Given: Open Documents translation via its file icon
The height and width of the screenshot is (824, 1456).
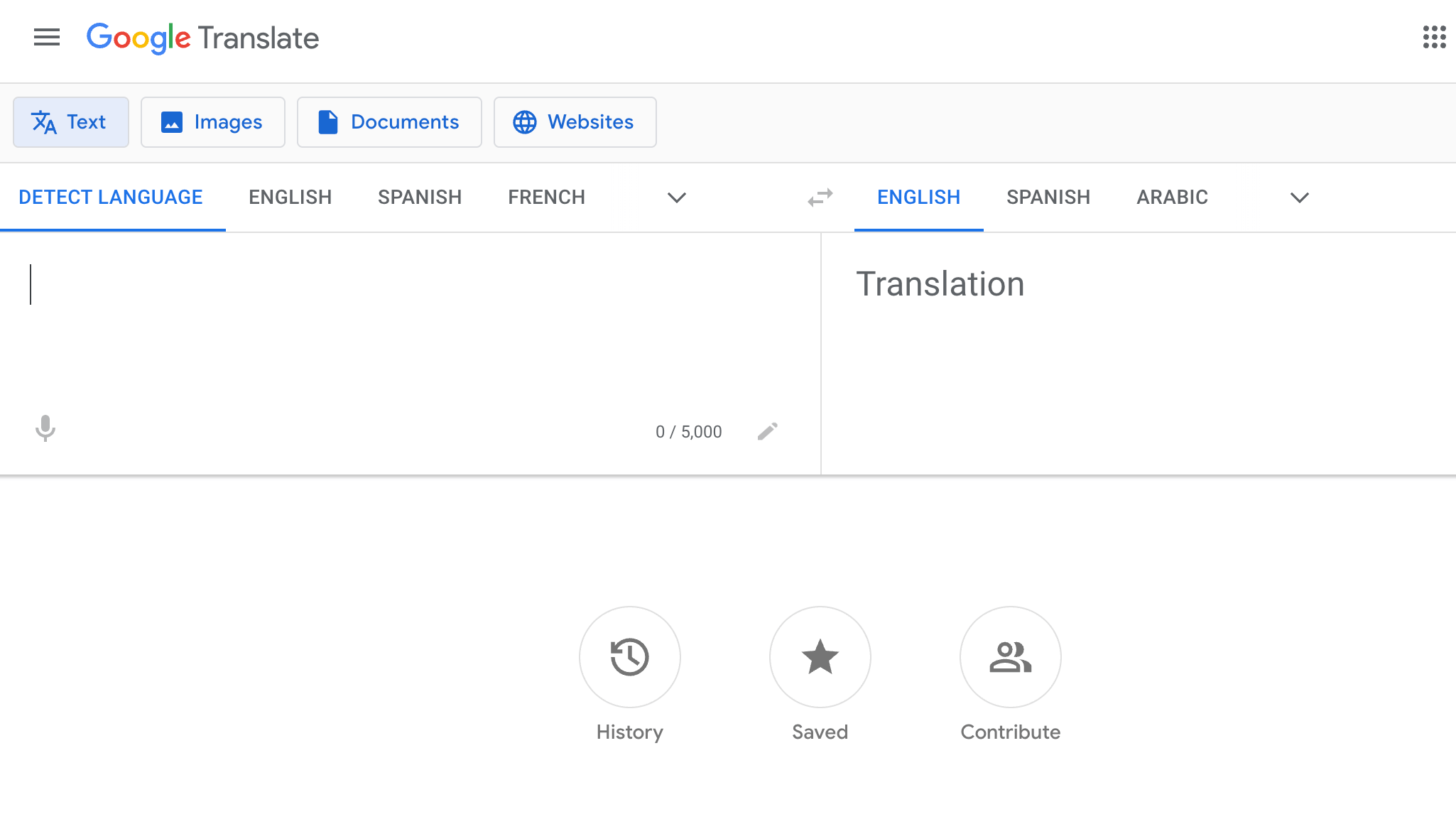Looking at the screenshot, I should (327, 121).
